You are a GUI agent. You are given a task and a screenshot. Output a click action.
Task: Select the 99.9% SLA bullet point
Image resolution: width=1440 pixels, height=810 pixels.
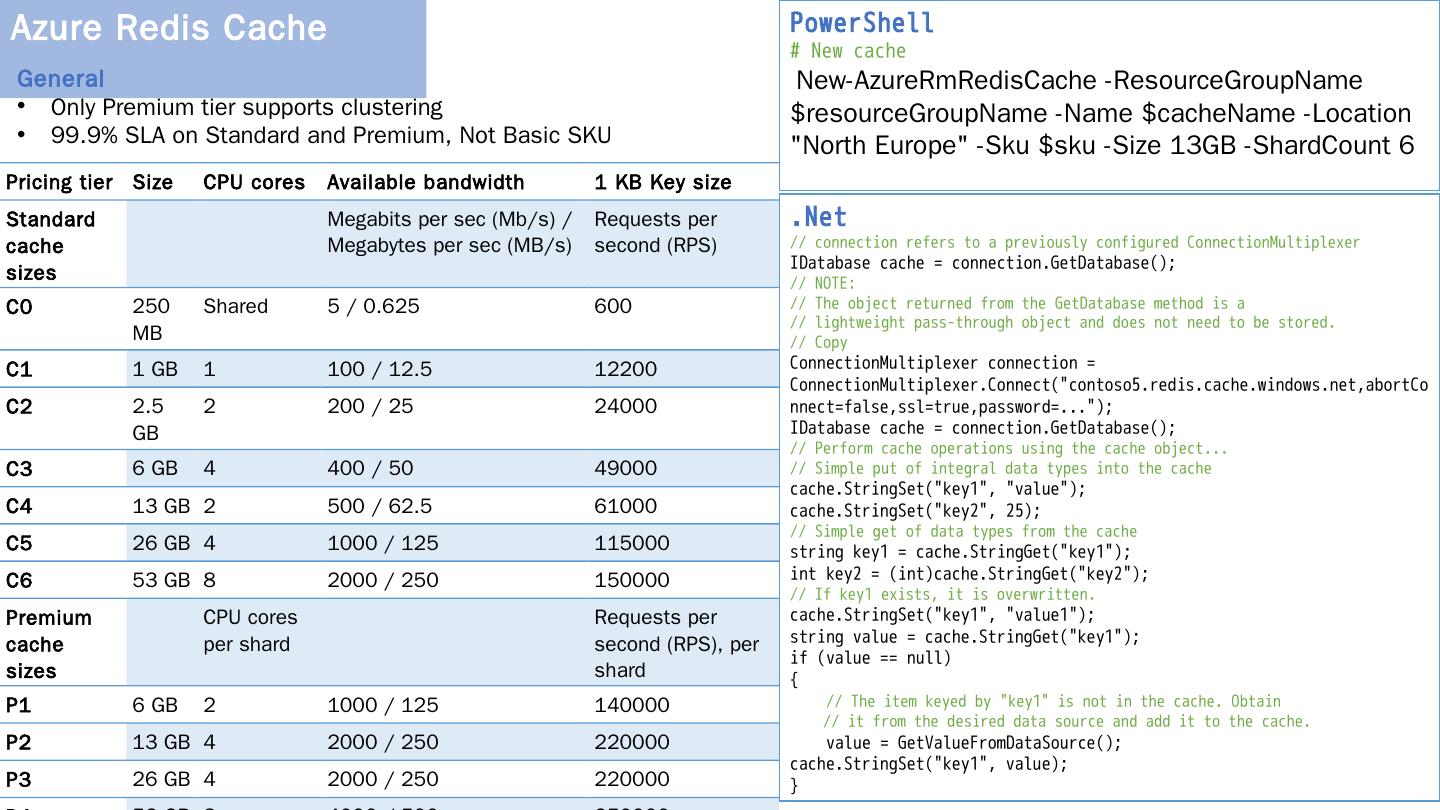click(330, 135)
